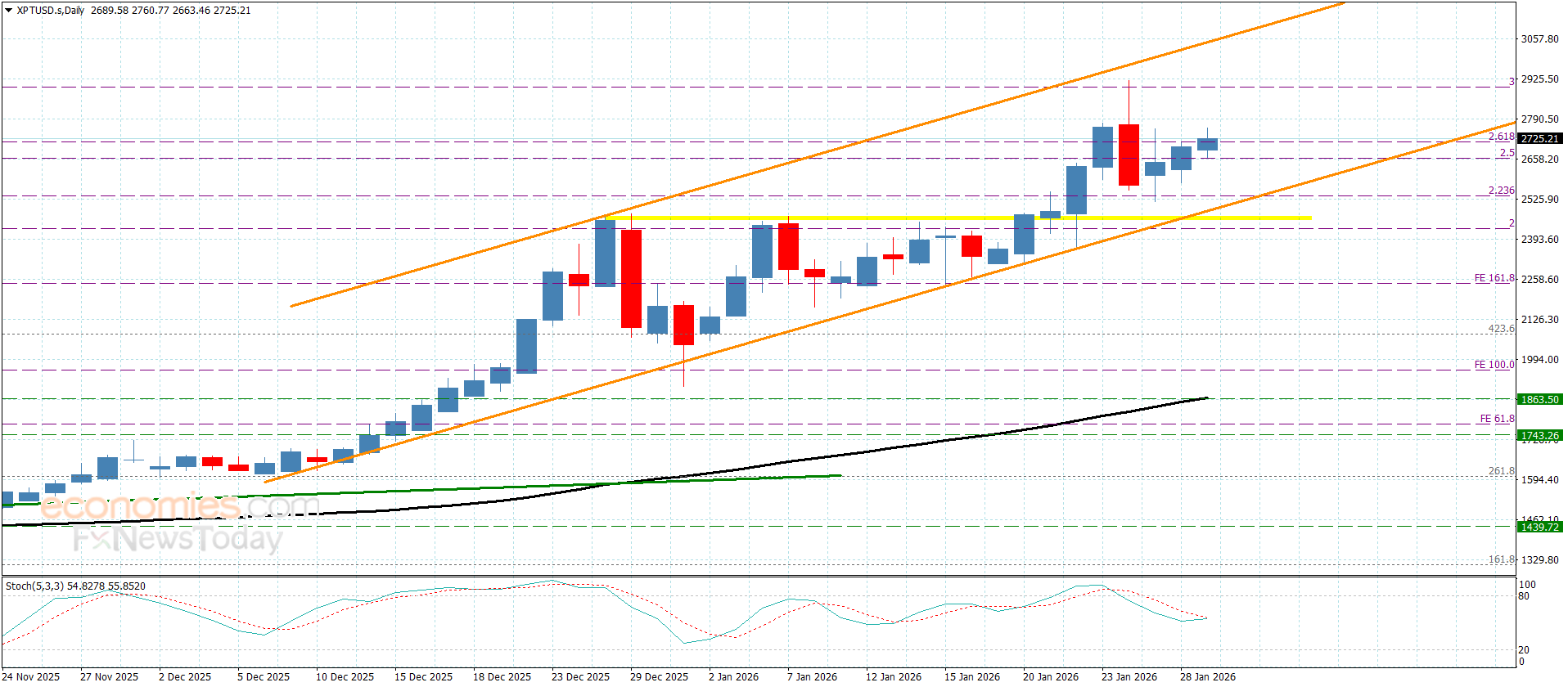Select the FE 100.0 Fibonacci label
This screenshot has width=1568, height=687.
[x=1494, y=365]
